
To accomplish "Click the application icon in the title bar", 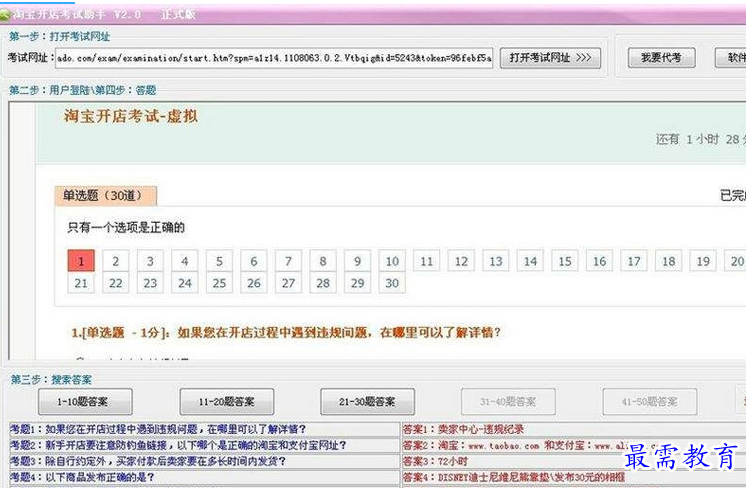I will (5, 14).
